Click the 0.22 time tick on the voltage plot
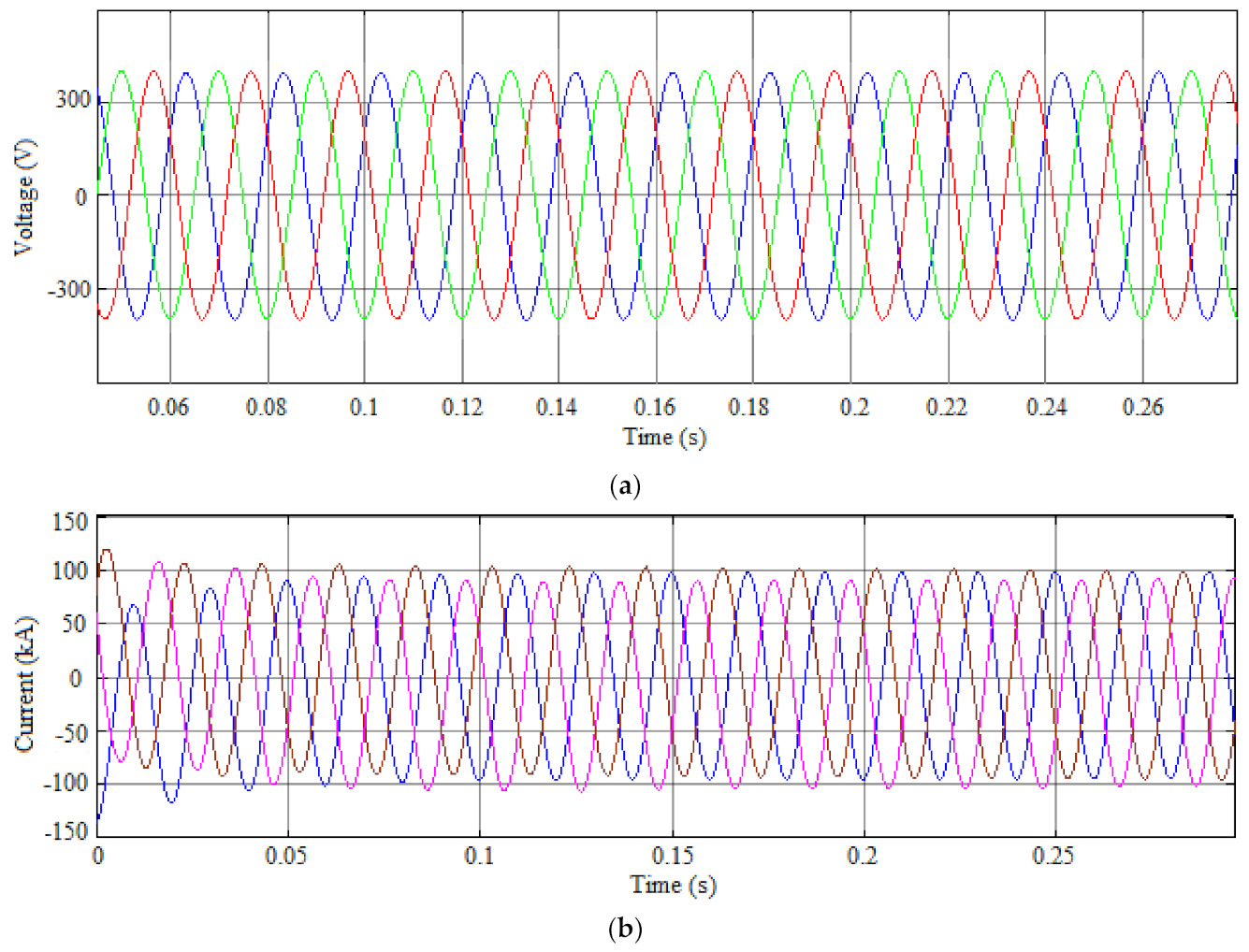 (x=947, y=407)
